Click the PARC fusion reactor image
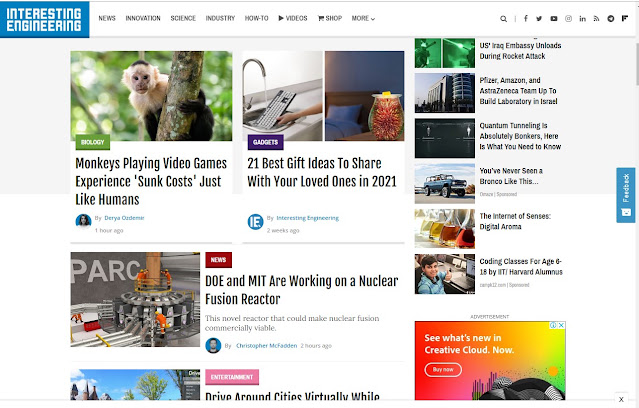 (135, 300)
